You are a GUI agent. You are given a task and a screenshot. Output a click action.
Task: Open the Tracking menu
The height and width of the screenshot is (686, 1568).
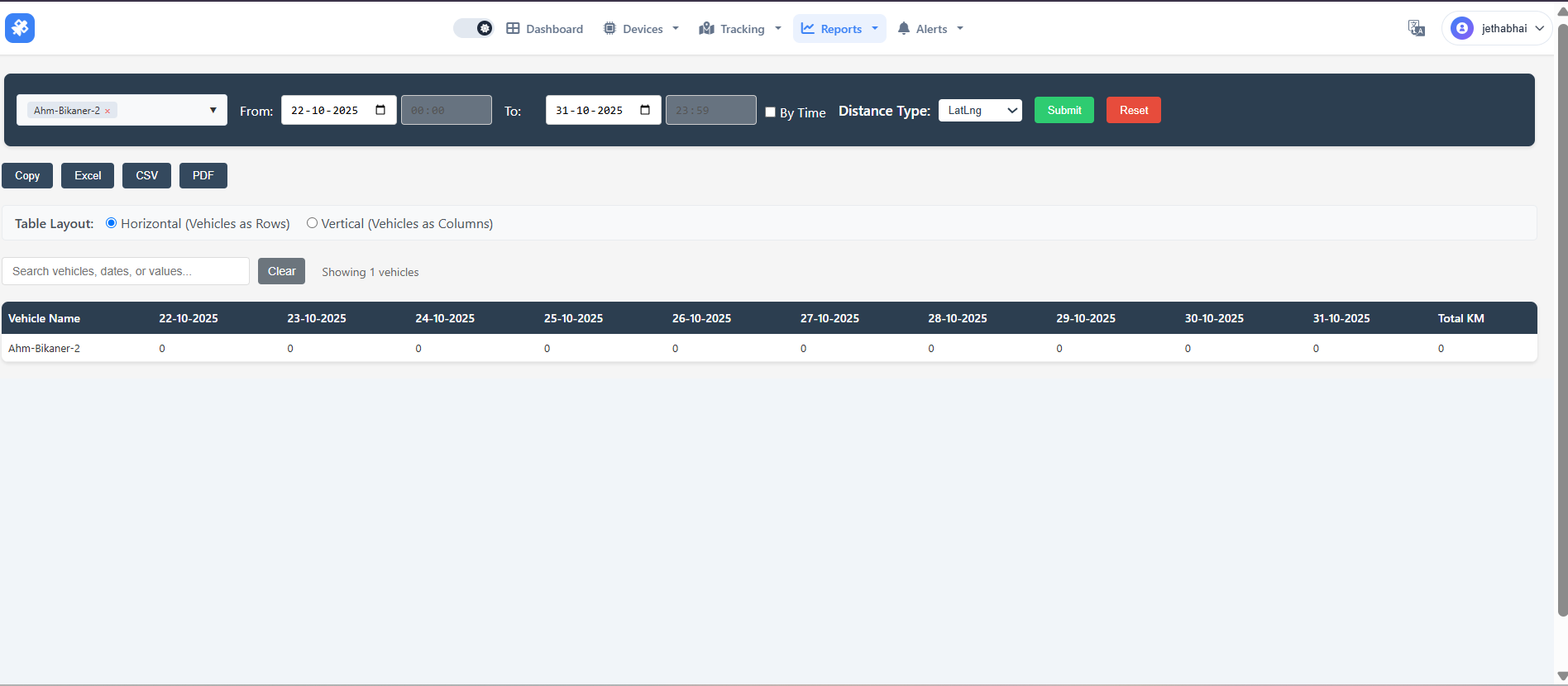(x=740, y=29)
